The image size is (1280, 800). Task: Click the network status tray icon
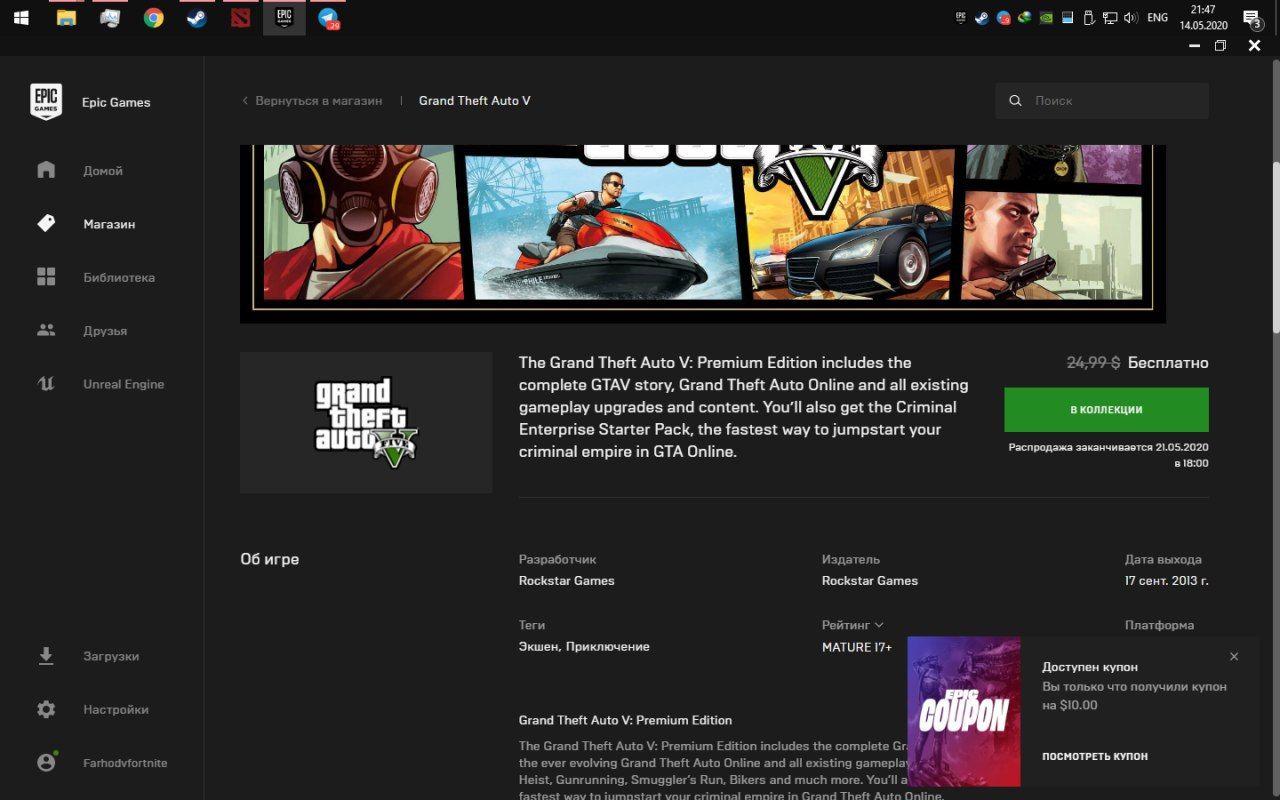[x=1110, y=18]
